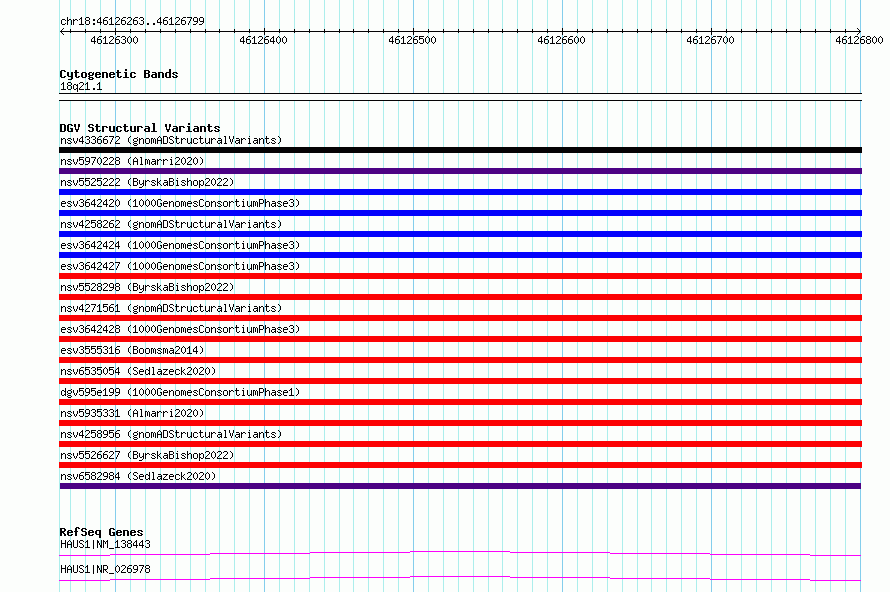Screen dimensions: 890x592
Task: Click ruler position 46126500
Action: (412, 40)
